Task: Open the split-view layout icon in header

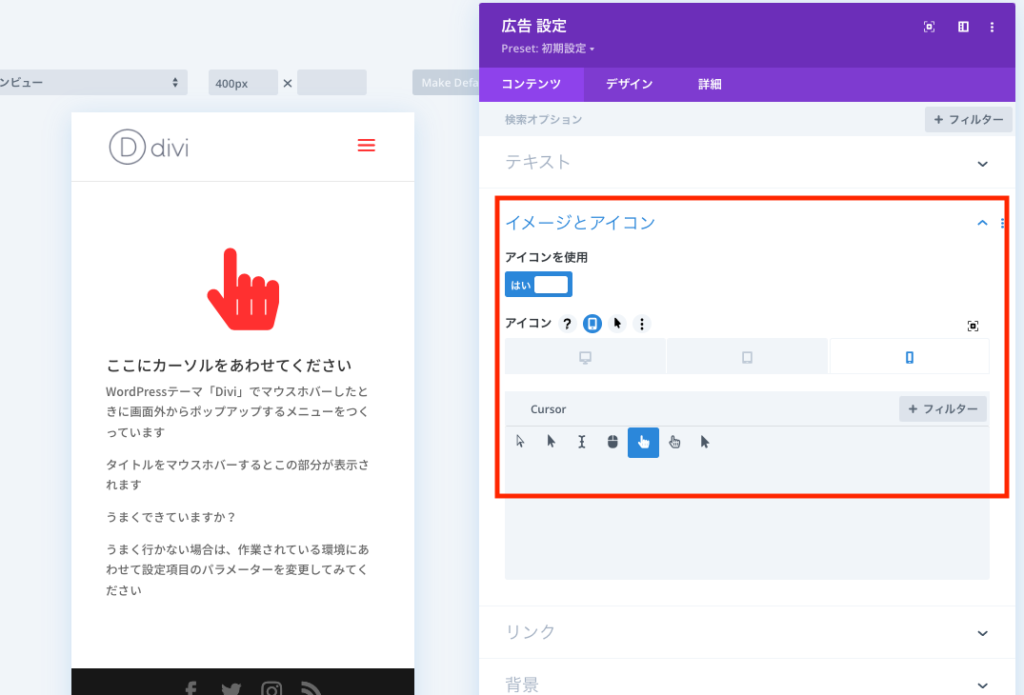Action: pyautogui.click(x=962, y=27)
